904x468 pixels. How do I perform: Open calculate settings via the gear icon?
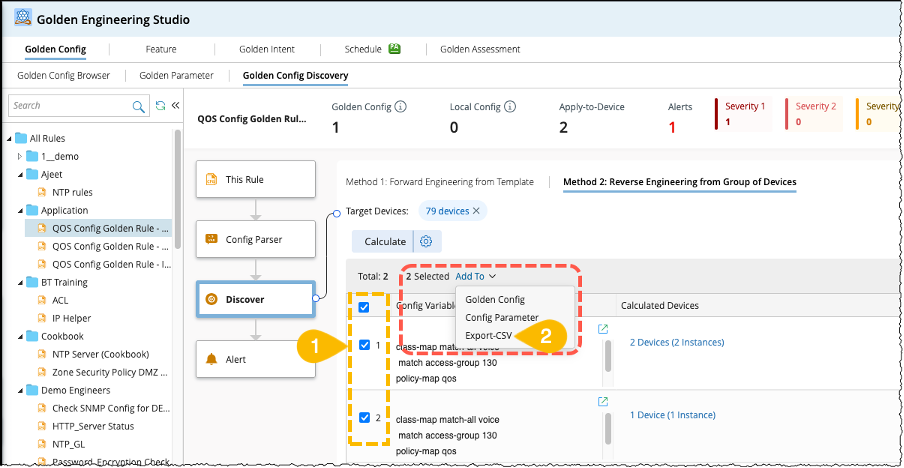426,241
